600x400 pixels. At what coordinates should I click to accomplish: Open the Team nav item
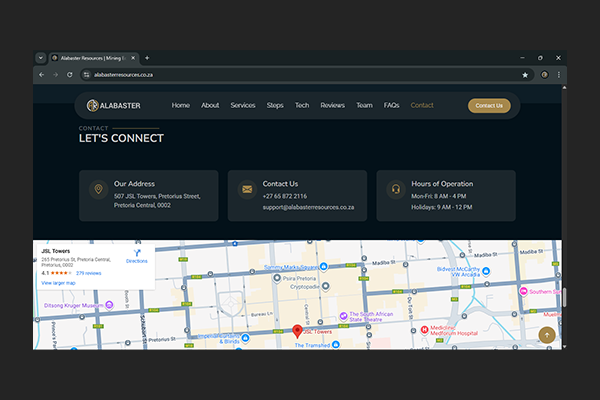pyautogui.click(x=364, y=105)
